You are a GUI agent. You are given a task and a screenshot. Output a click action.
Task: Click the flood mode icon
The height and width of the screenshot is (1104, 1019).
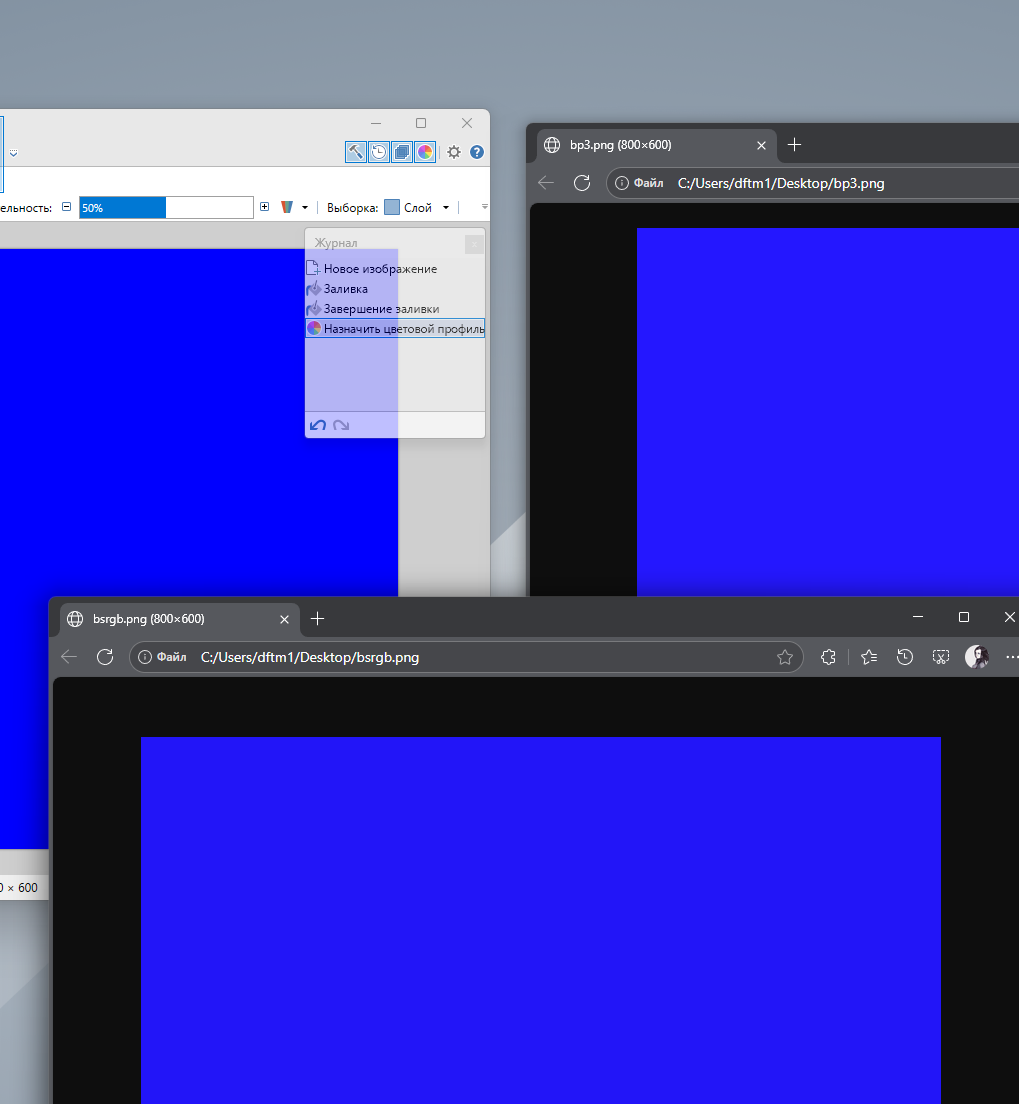pyautogui.click(x=287, y=207)
